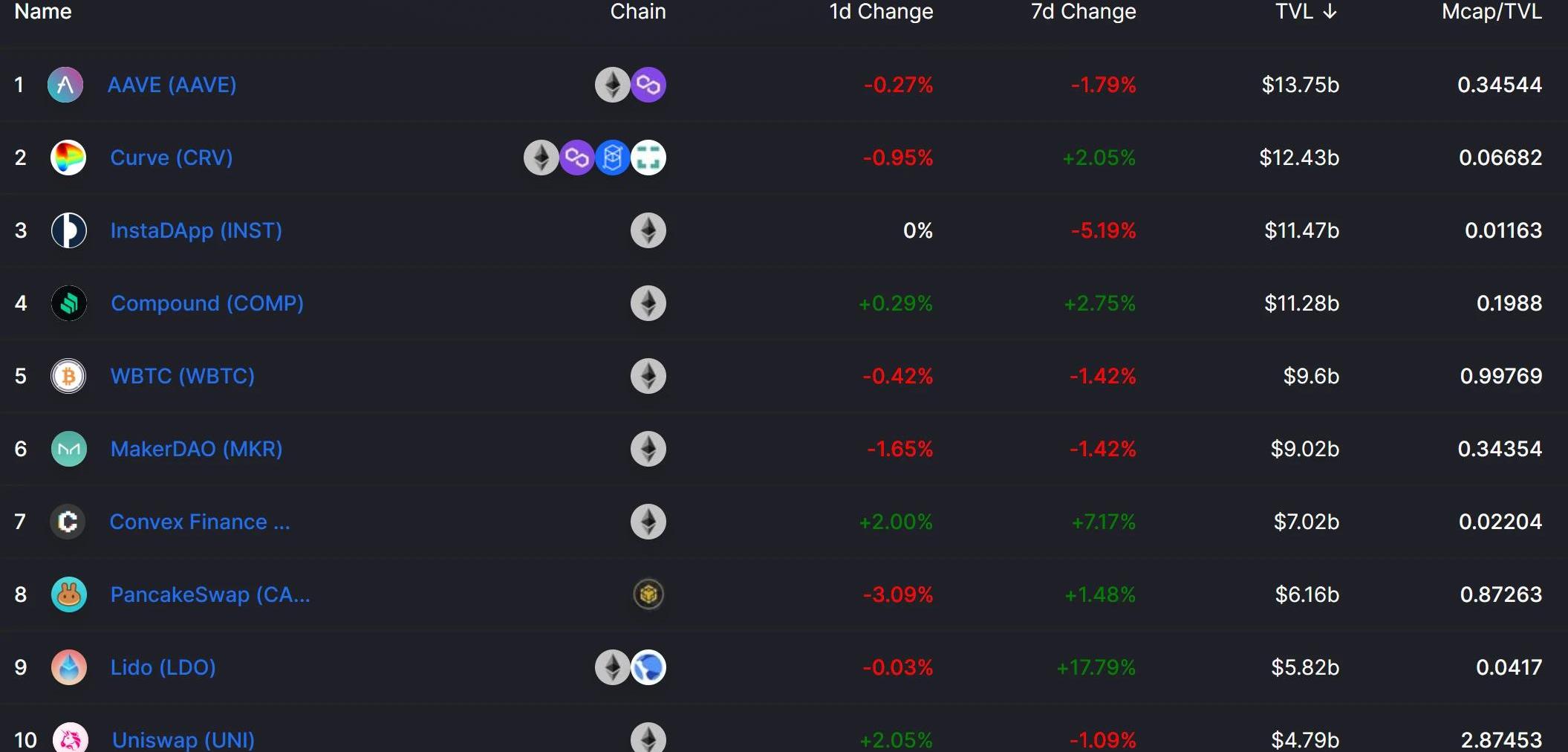Click the WBTC bitcoin logo icon
The width and height of the screenshot is (1568, 752).
point(68,376)
